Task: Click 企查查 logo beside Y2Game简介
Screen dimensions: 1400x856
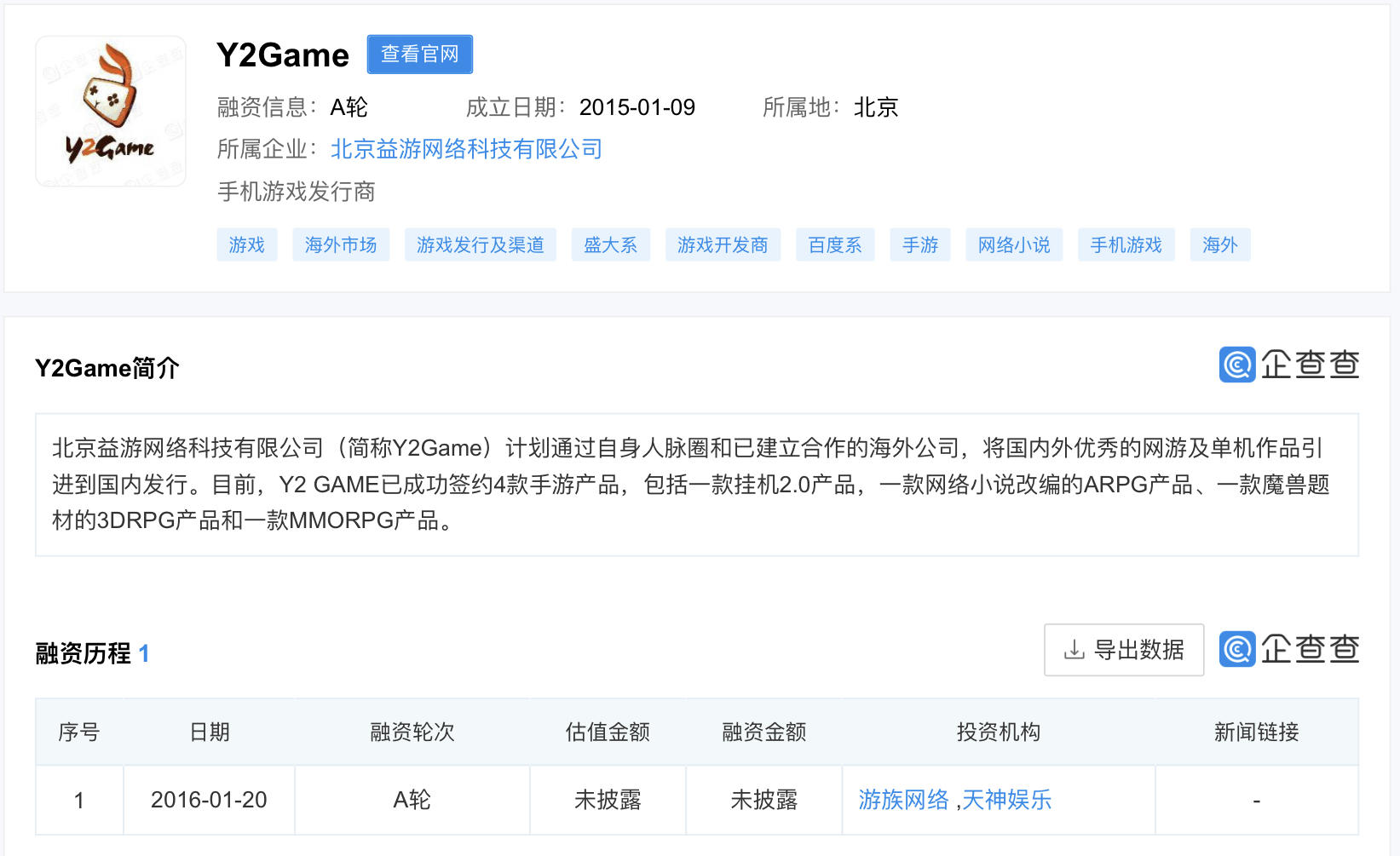Action: click(x=1289, y=365)
